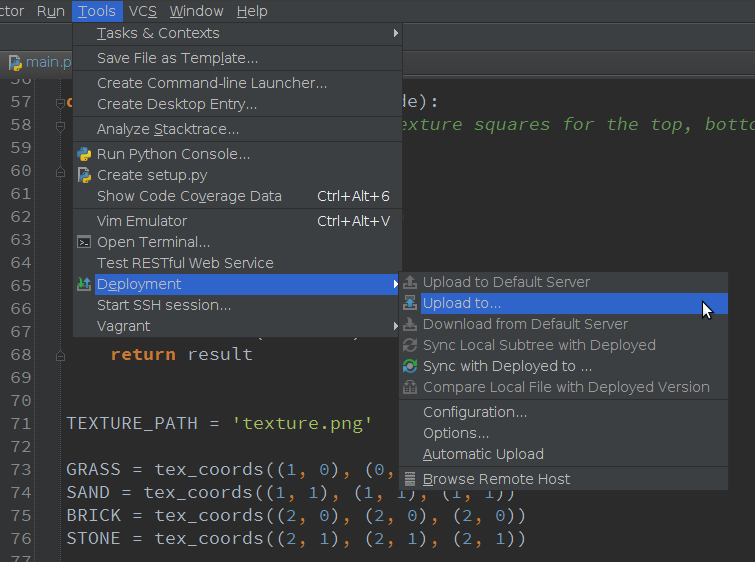Select Upload to Default Server
755x562 pixels.
pos(564,282)
